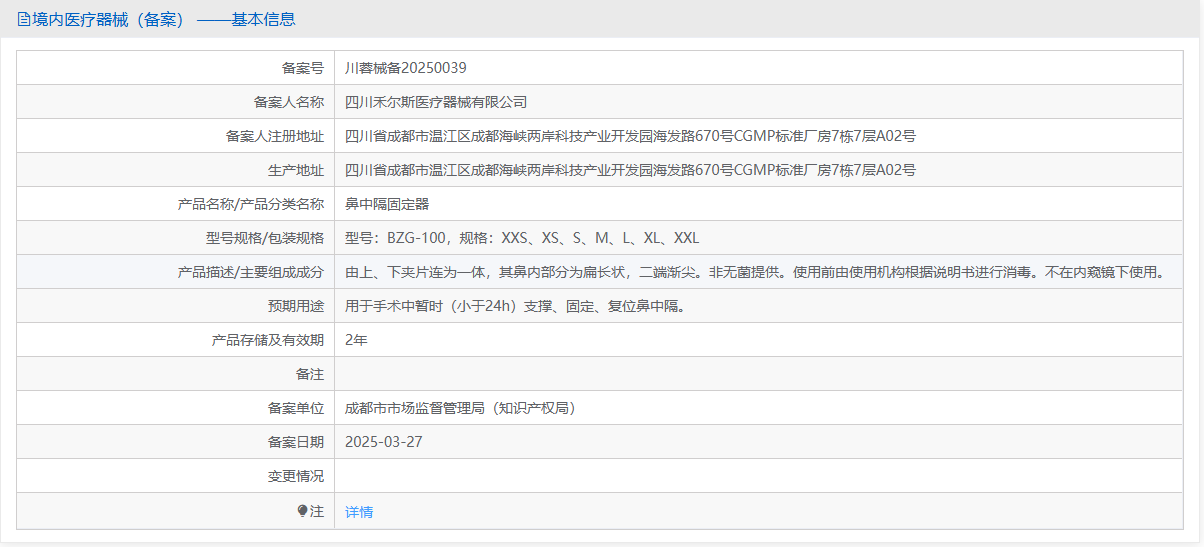Click the 生产地址 address value
Viewport: 1204px width, 547px height.
[x=630, y=170]
